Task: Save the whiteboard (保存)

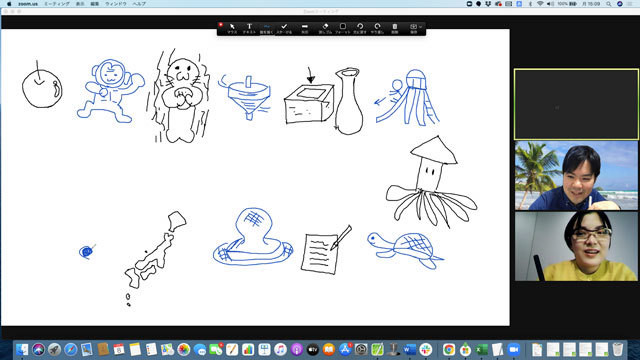Action: 413,28
